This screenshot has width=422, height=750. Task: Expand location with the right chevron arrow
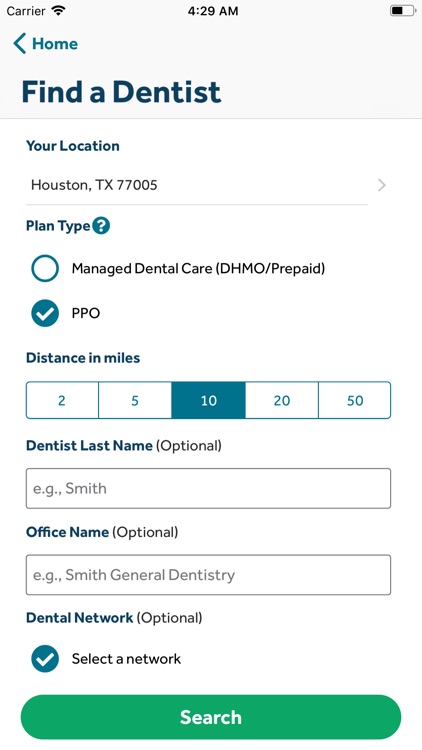pyautogui.click(x=382, y=185)
